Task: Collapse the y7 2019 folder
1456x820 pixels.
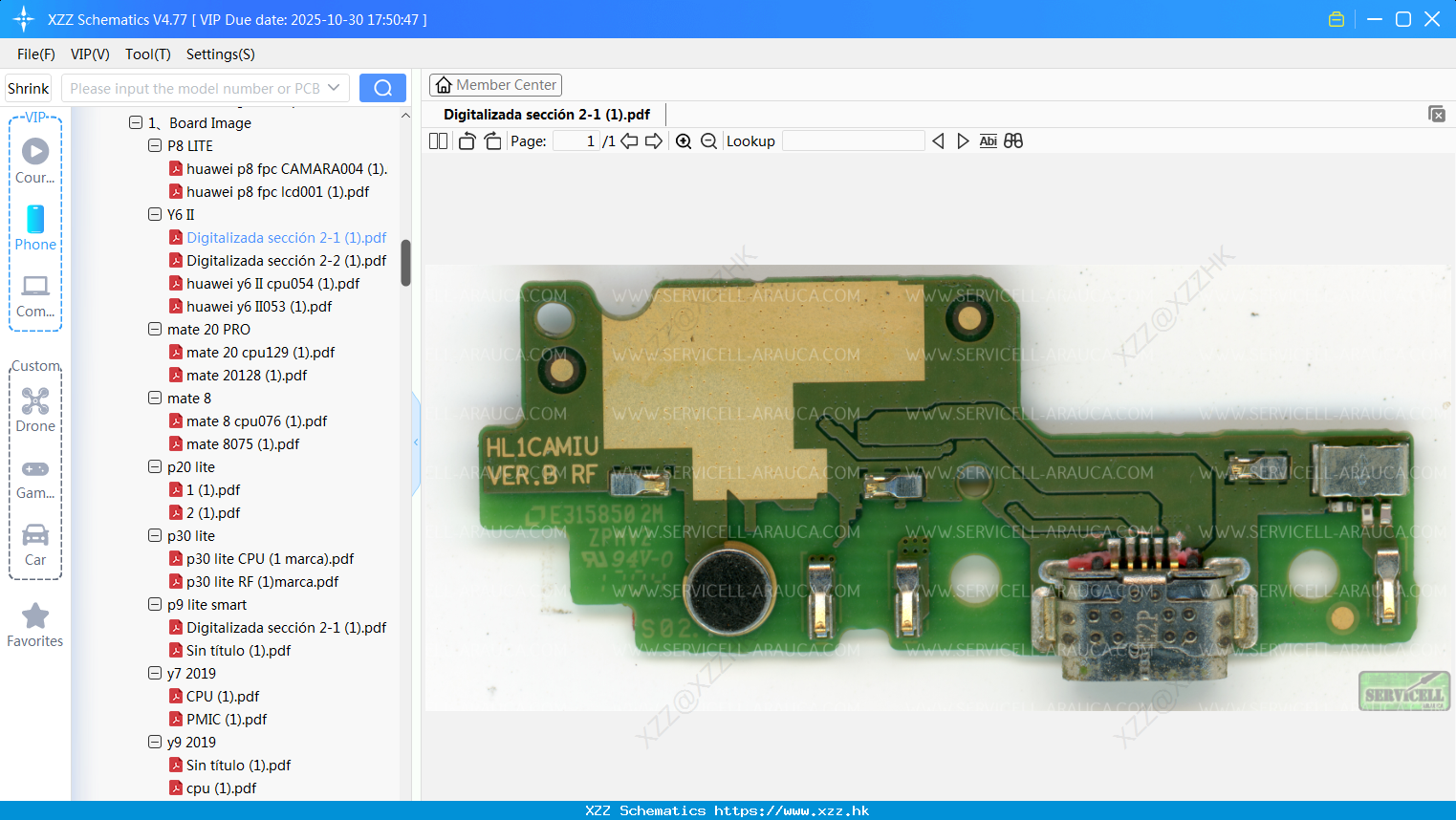Action: [155, 673]
